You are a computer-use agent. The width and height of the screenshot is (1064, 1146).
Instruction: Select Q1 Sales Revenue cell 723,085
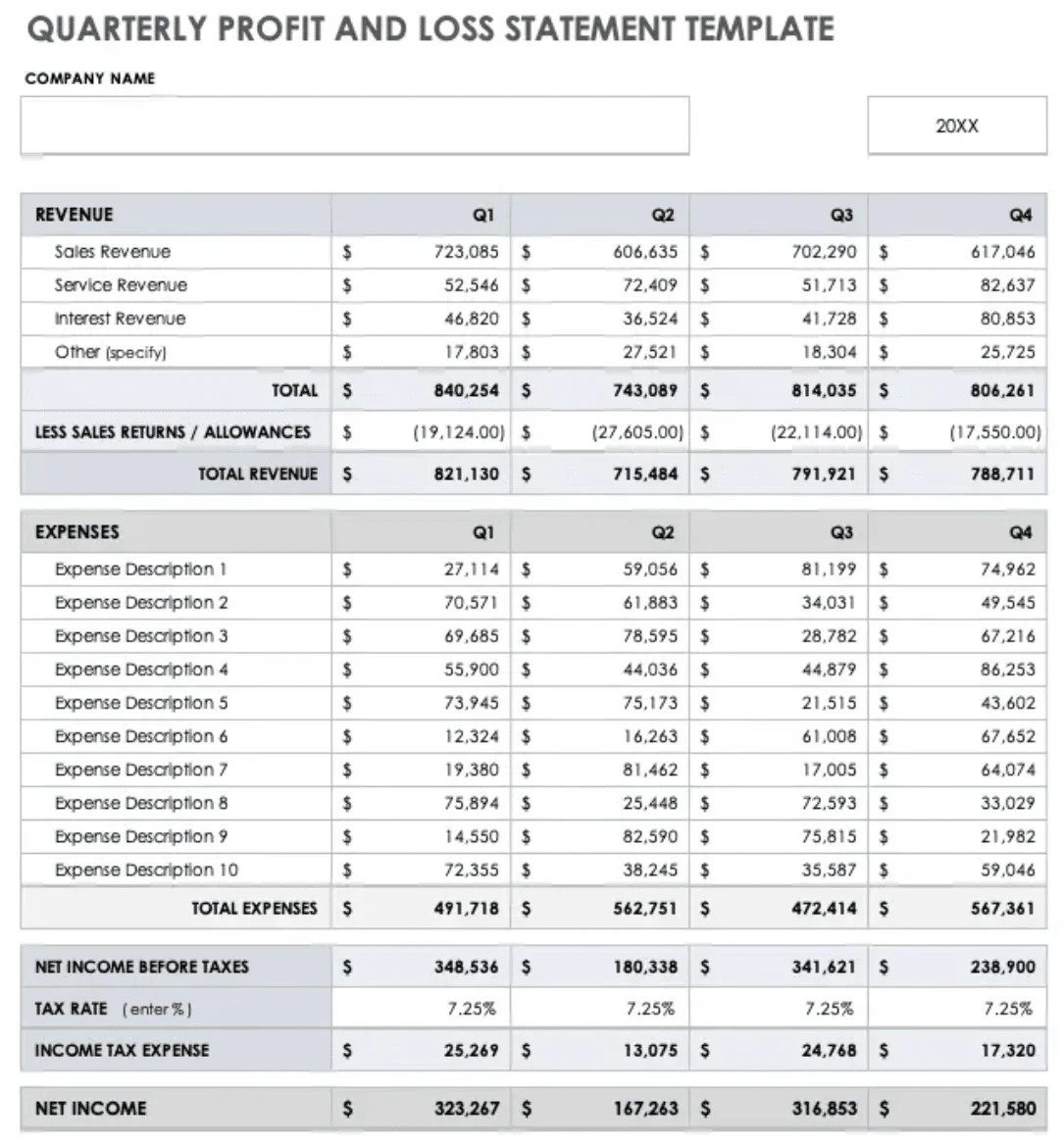tap(422, 252)
